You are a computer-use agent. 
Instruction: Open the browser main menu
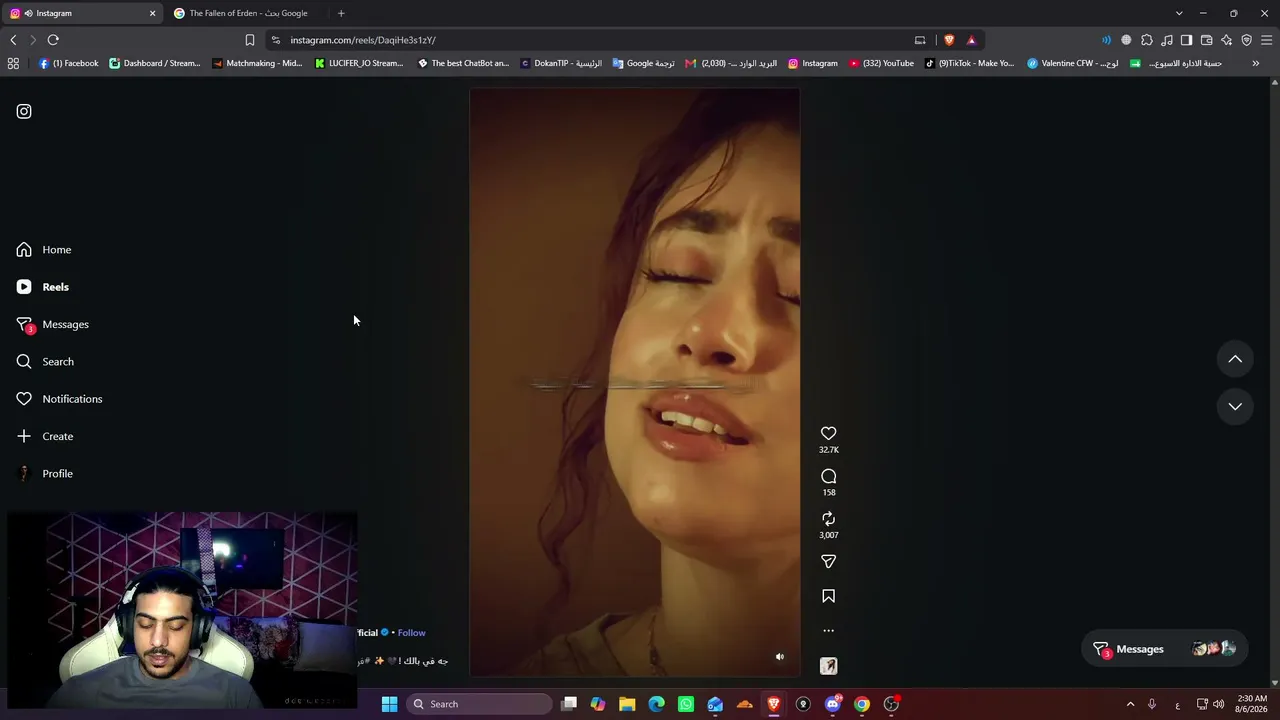click(x=1266, y=40)
